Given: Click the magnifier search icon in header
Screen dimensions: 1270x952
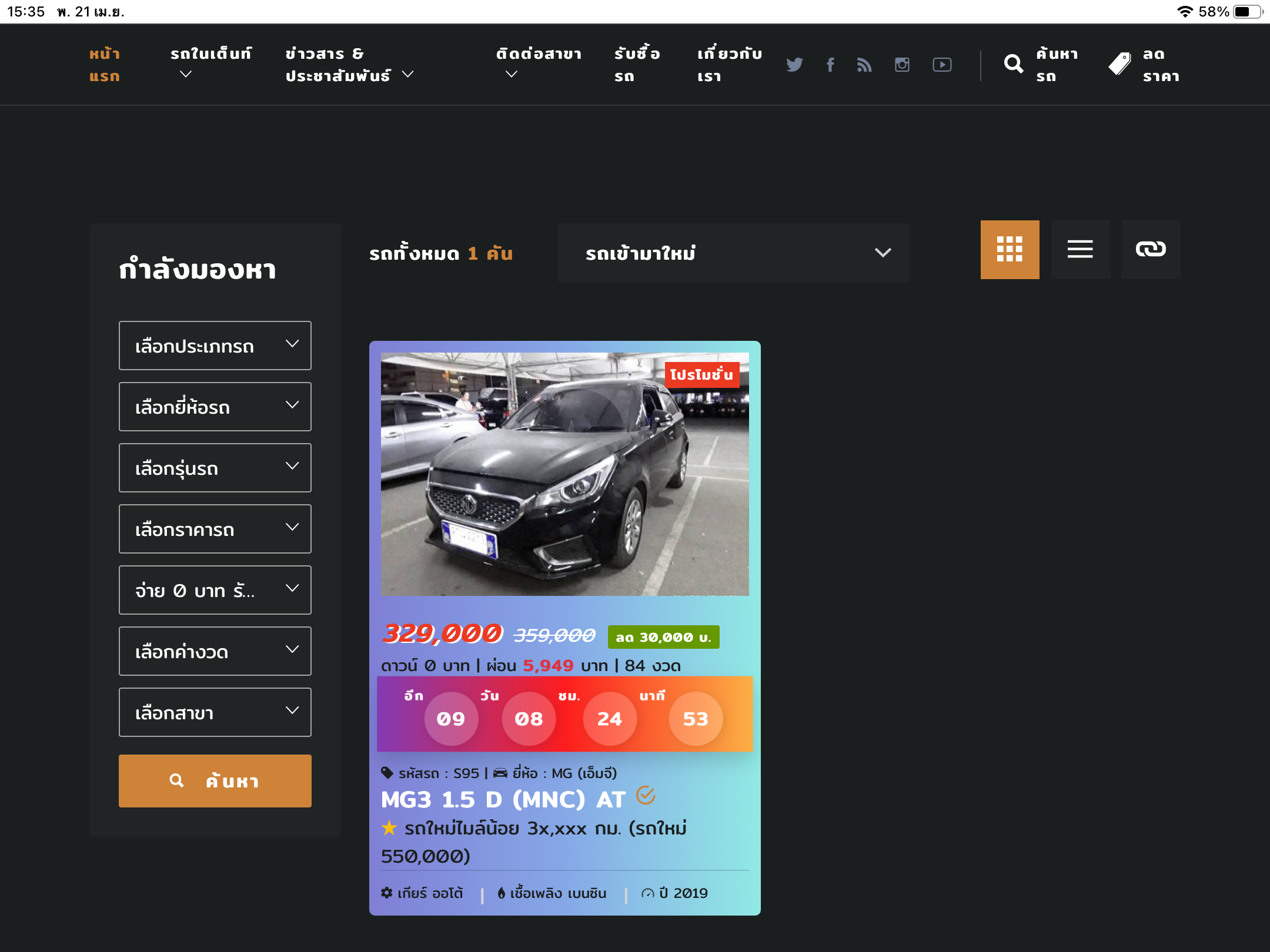Looking at the screenshot, I should tap(1014, 63).
